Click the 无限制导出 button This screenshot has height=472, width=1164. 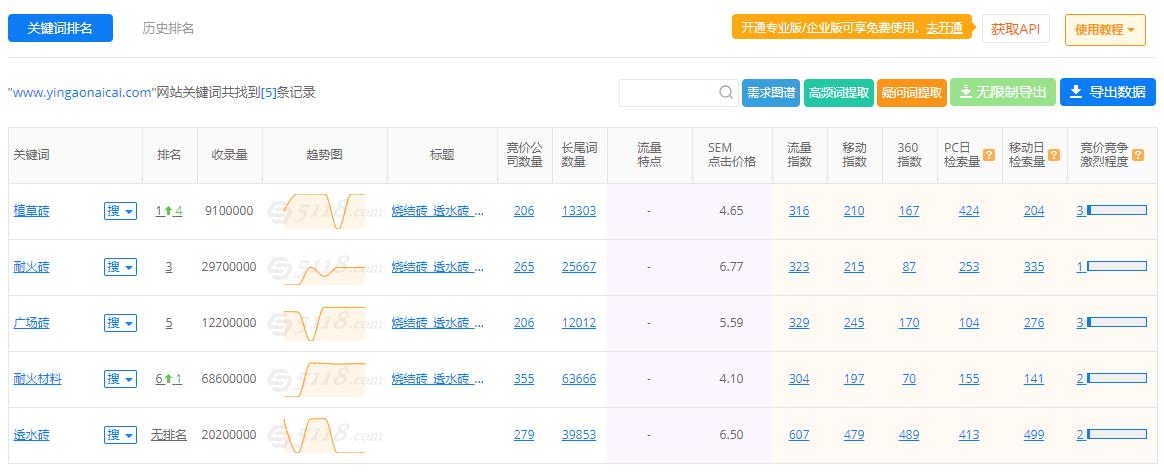1003,93
